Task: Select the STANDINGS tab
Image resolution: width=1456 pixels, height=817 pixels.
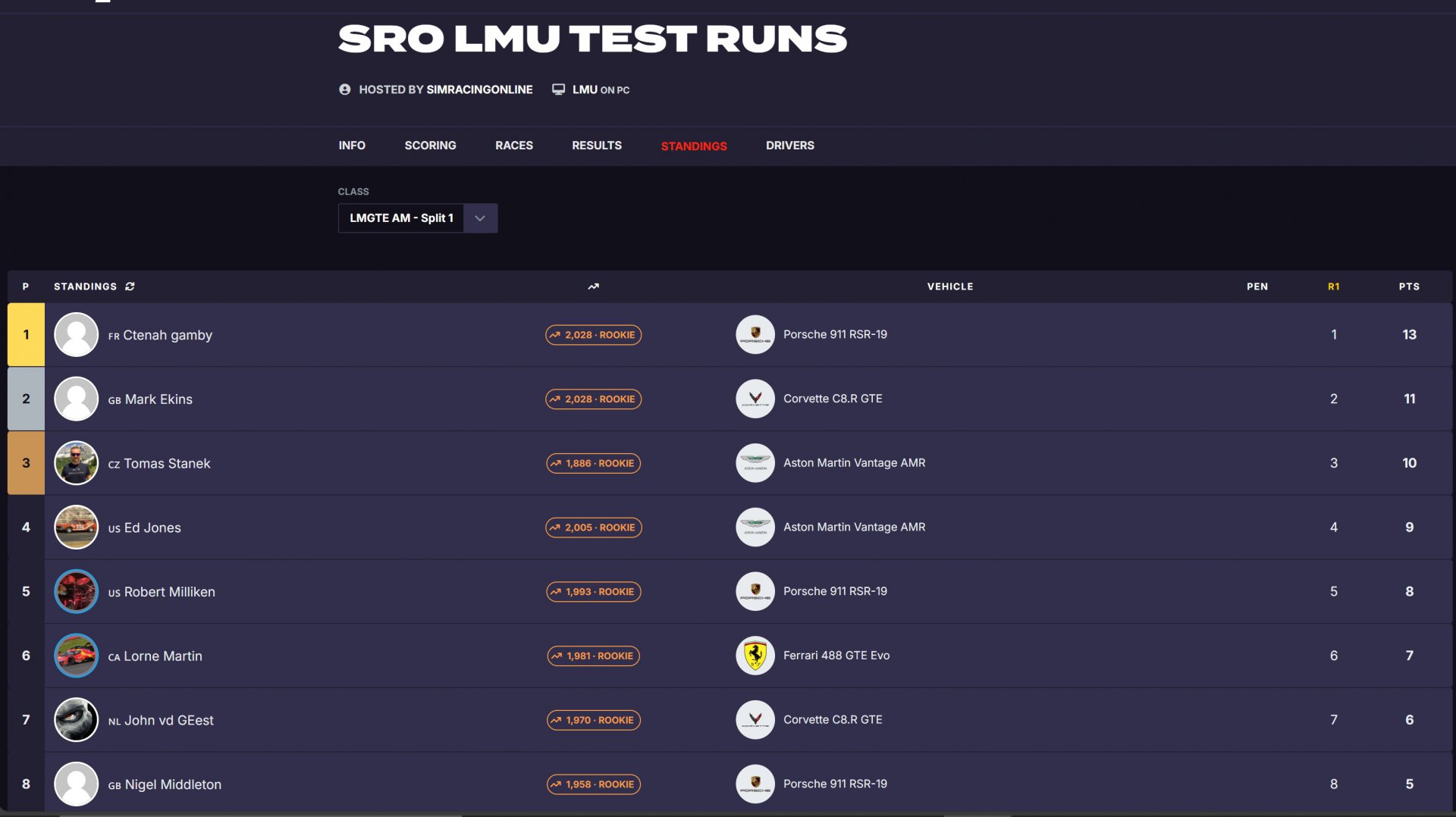Action: (x=694, y=146)
